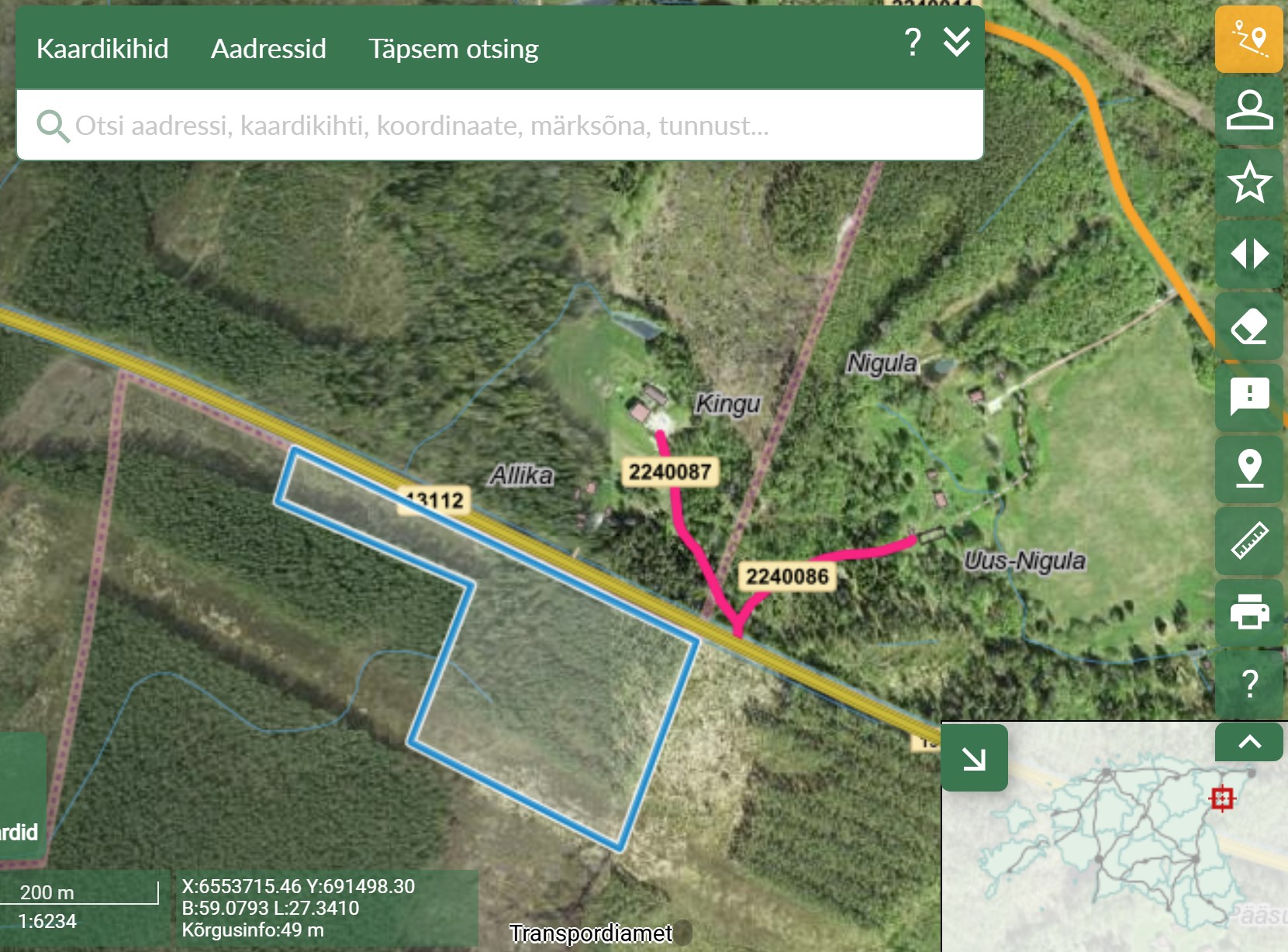Click the location pin tool
The height and width of the screenshot is (952, 1288).
pos(1248,468)
